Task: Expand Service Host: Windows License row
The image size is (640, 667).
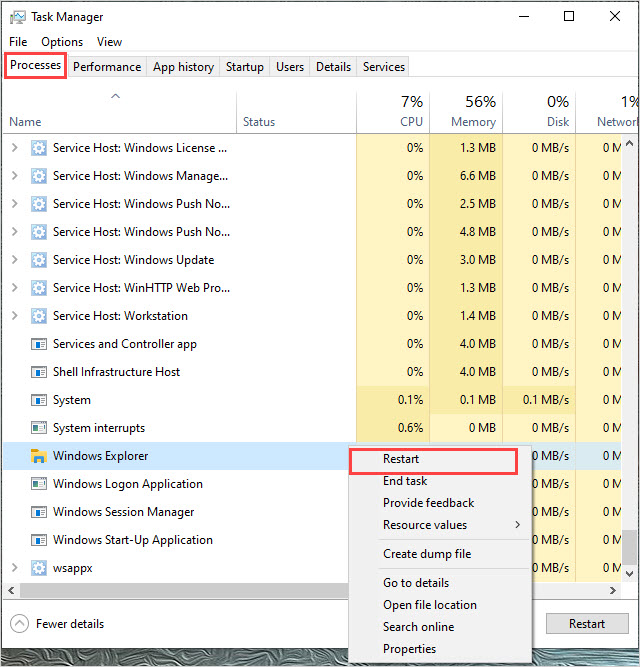Action: pyautogui.click(x=15, y=148)
